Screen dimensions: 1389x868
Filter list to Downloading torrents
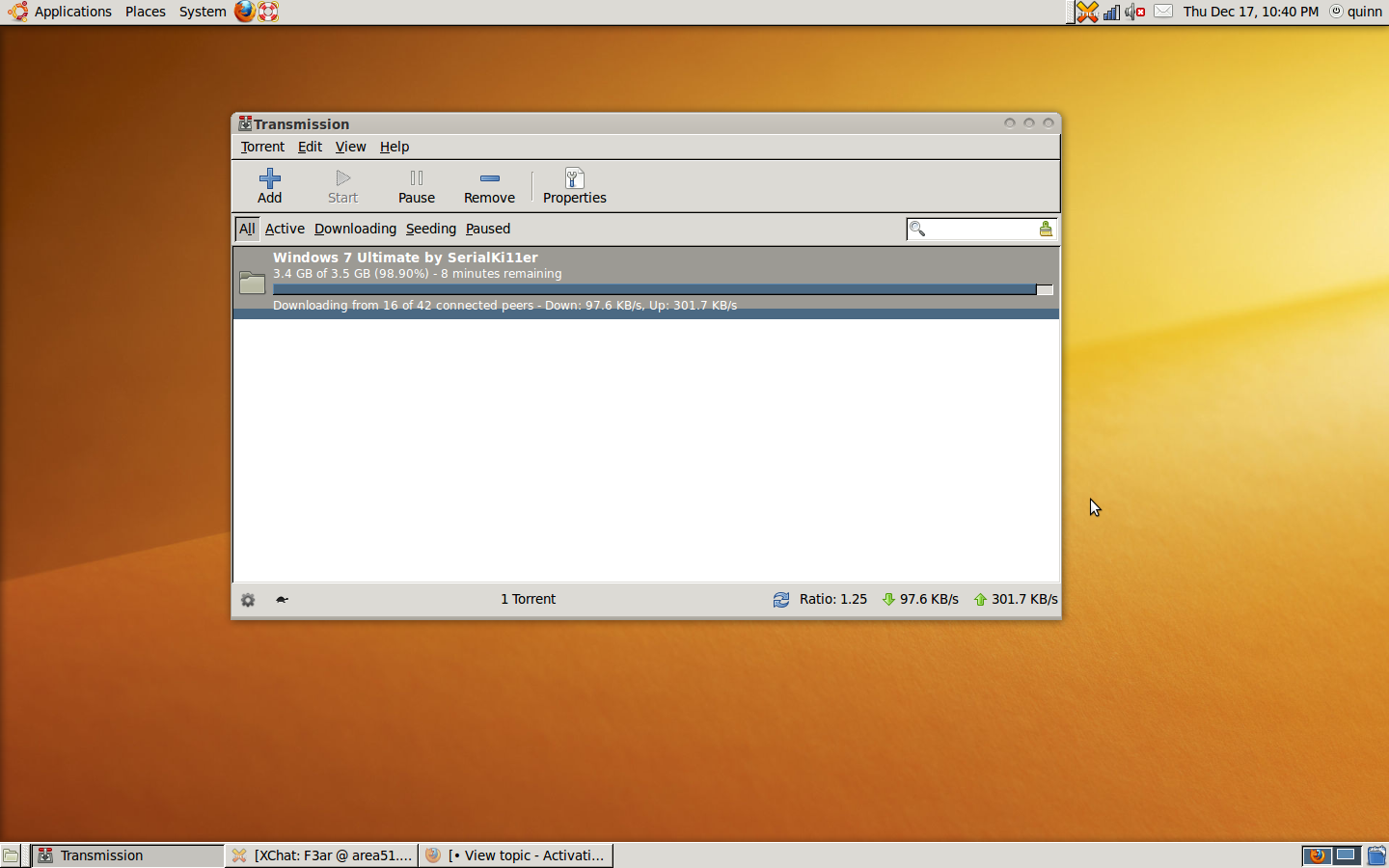(x=355, y=229)
